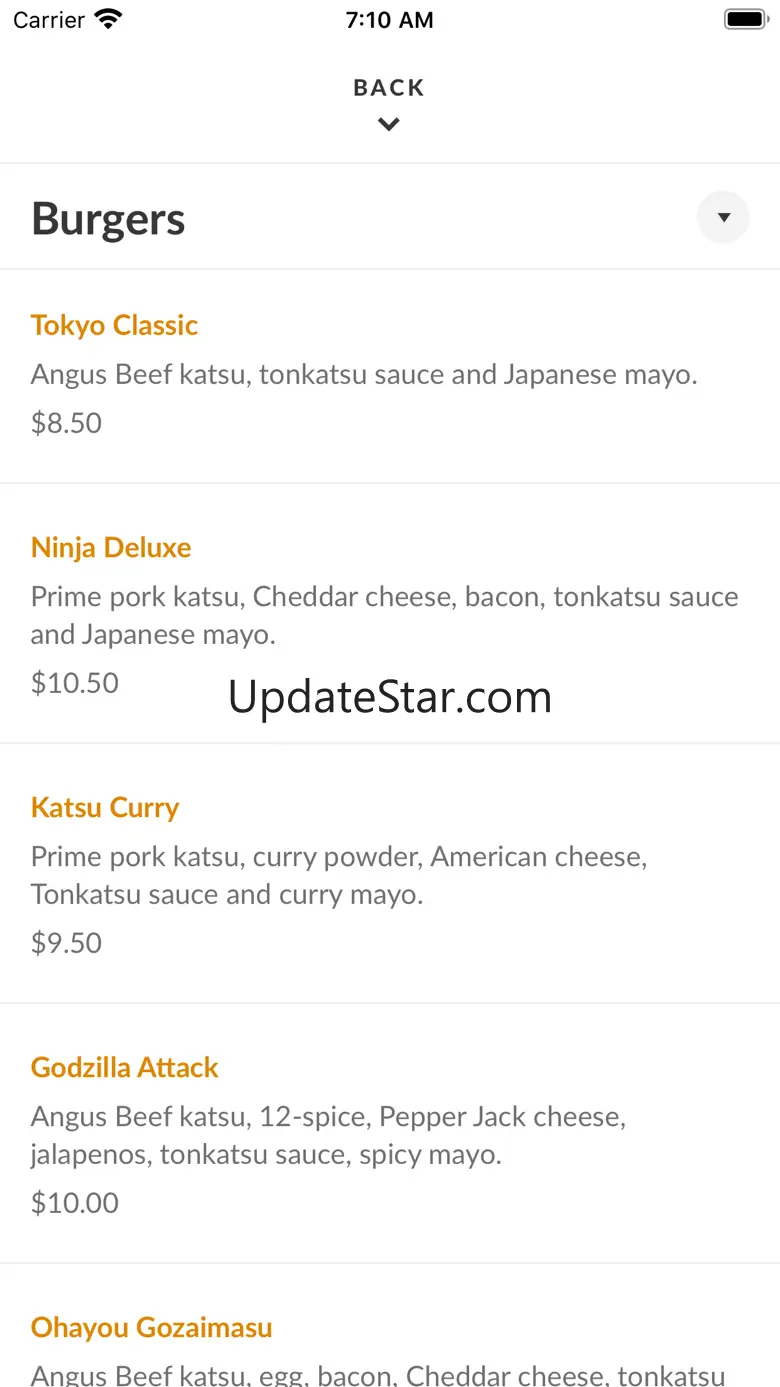780x1387 pixels.
Task: Tap the $10.00 price
Action: (x=75, y=1203)
